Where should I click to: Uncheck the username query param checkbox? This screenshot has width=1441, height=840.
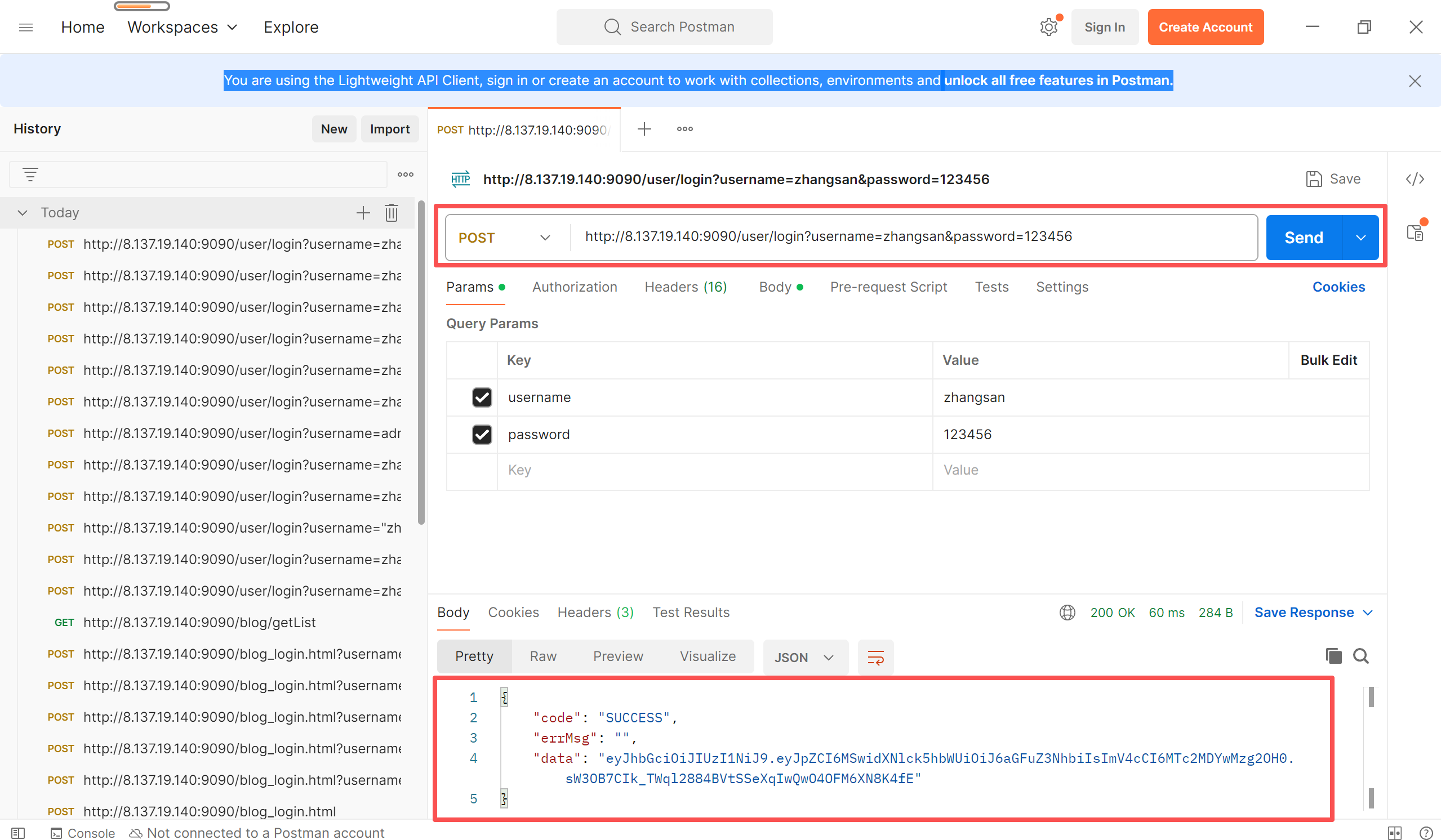click(482, 397)
